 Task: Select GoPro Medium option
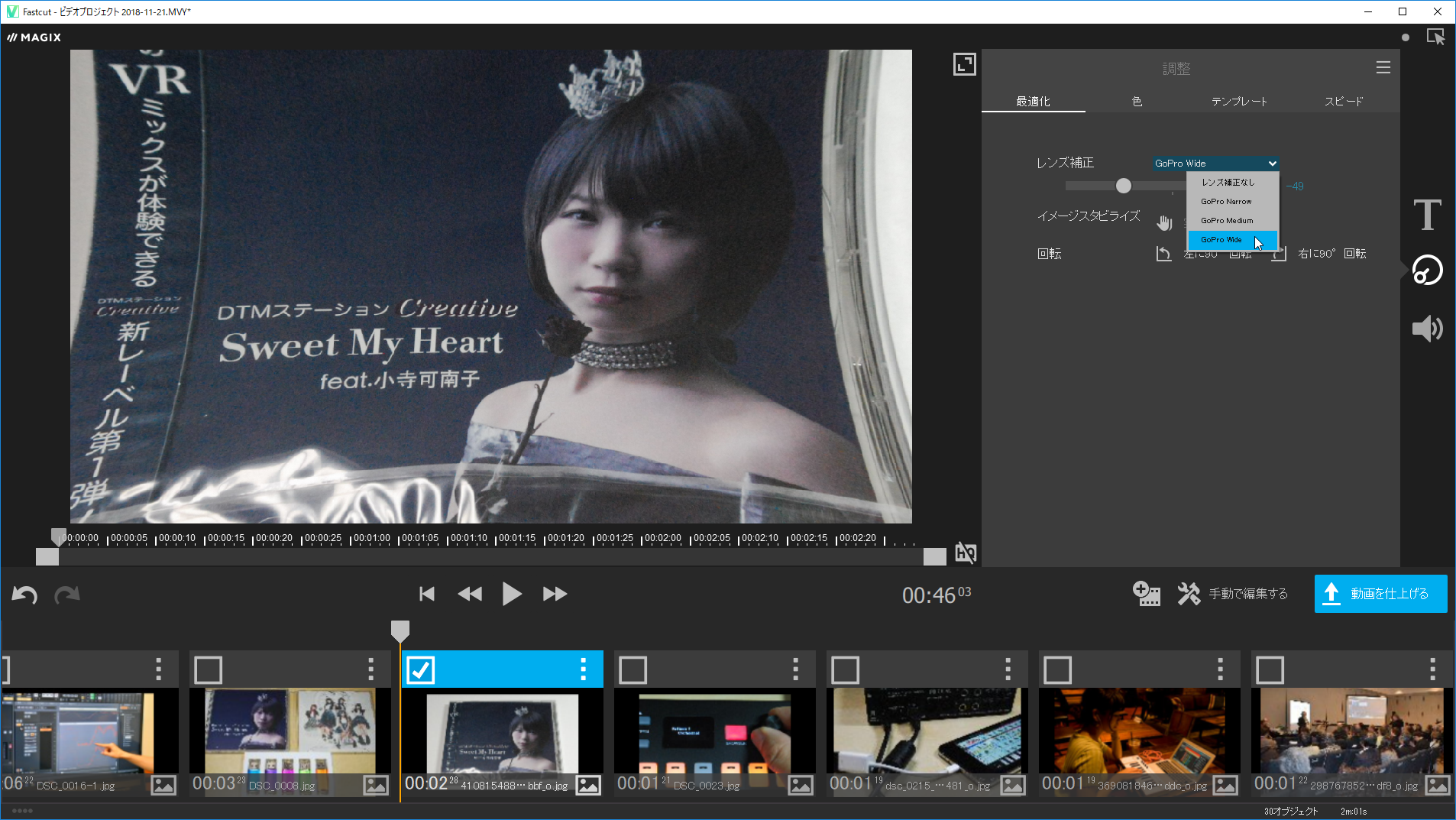coord(1231,221)
